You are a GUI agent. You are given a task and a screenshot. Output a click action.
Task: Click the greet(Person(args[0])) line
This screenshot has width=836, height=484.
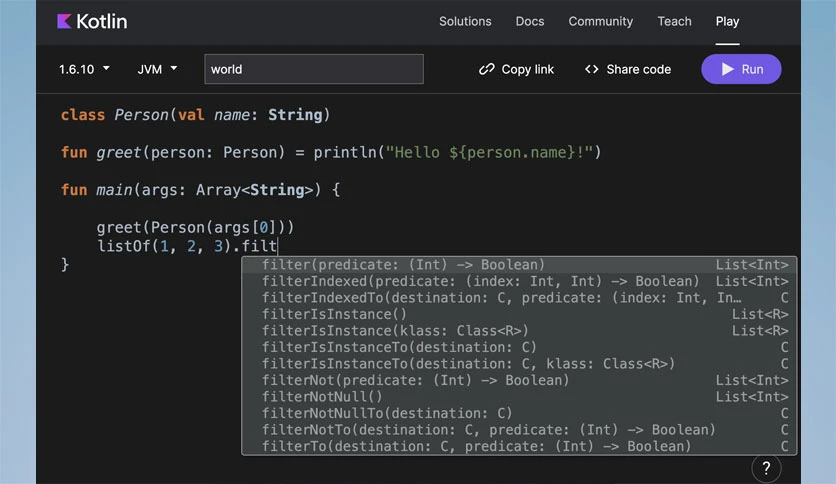[195, 228]
